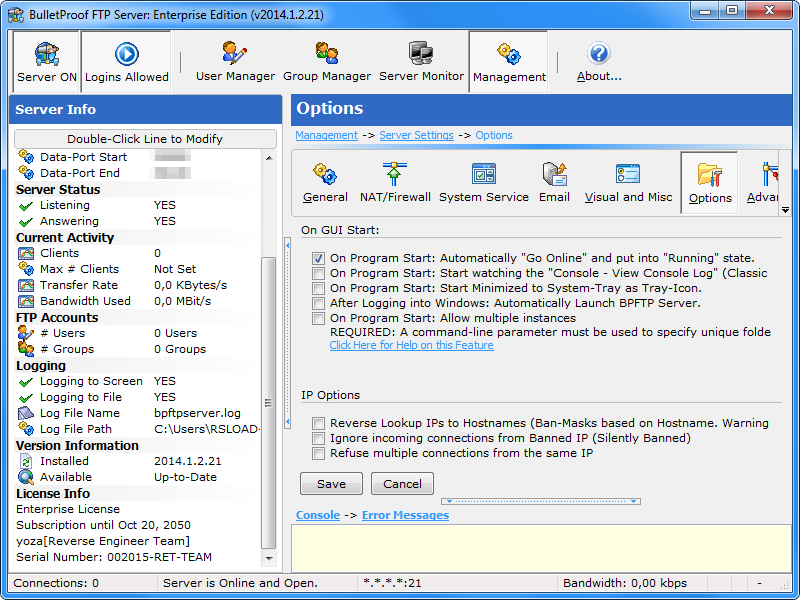Viewport: 800px width, 600px height.
Task: Click the # Users icon
Action: (26, 333)
